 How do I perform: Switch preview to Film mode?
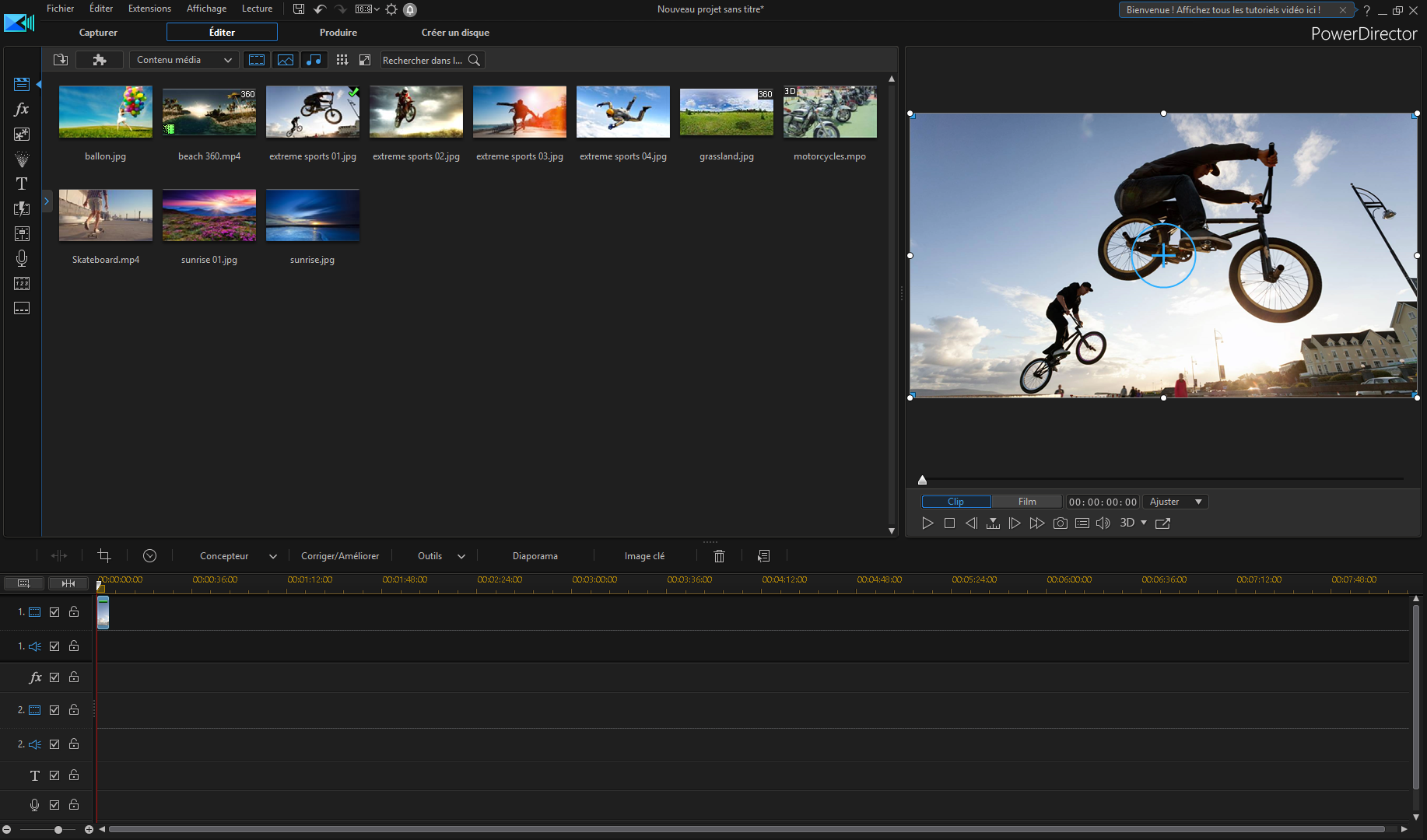click(1027, 502)
